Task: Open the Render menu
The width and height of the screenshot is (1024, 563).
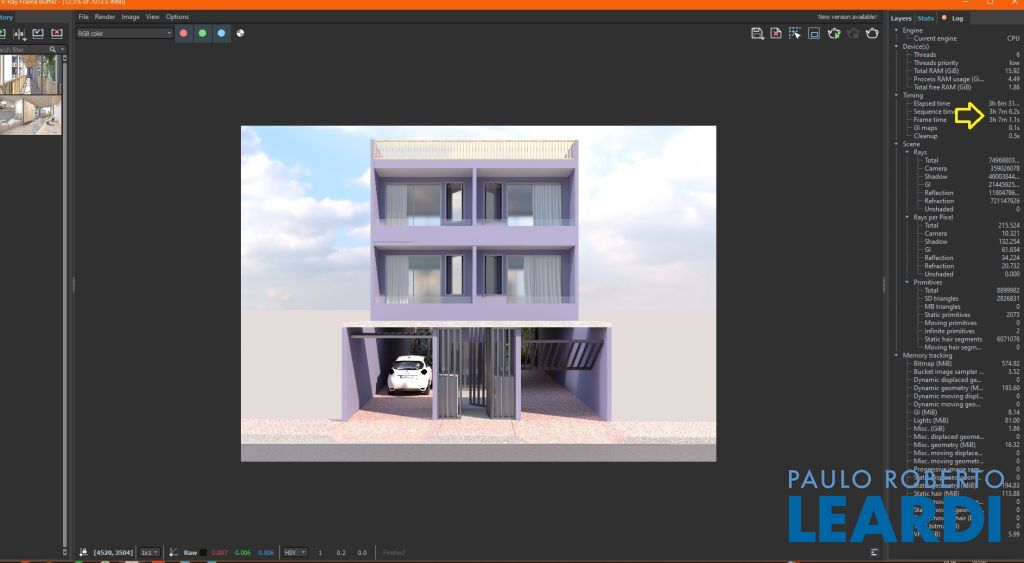Action: tap(104, 17)
